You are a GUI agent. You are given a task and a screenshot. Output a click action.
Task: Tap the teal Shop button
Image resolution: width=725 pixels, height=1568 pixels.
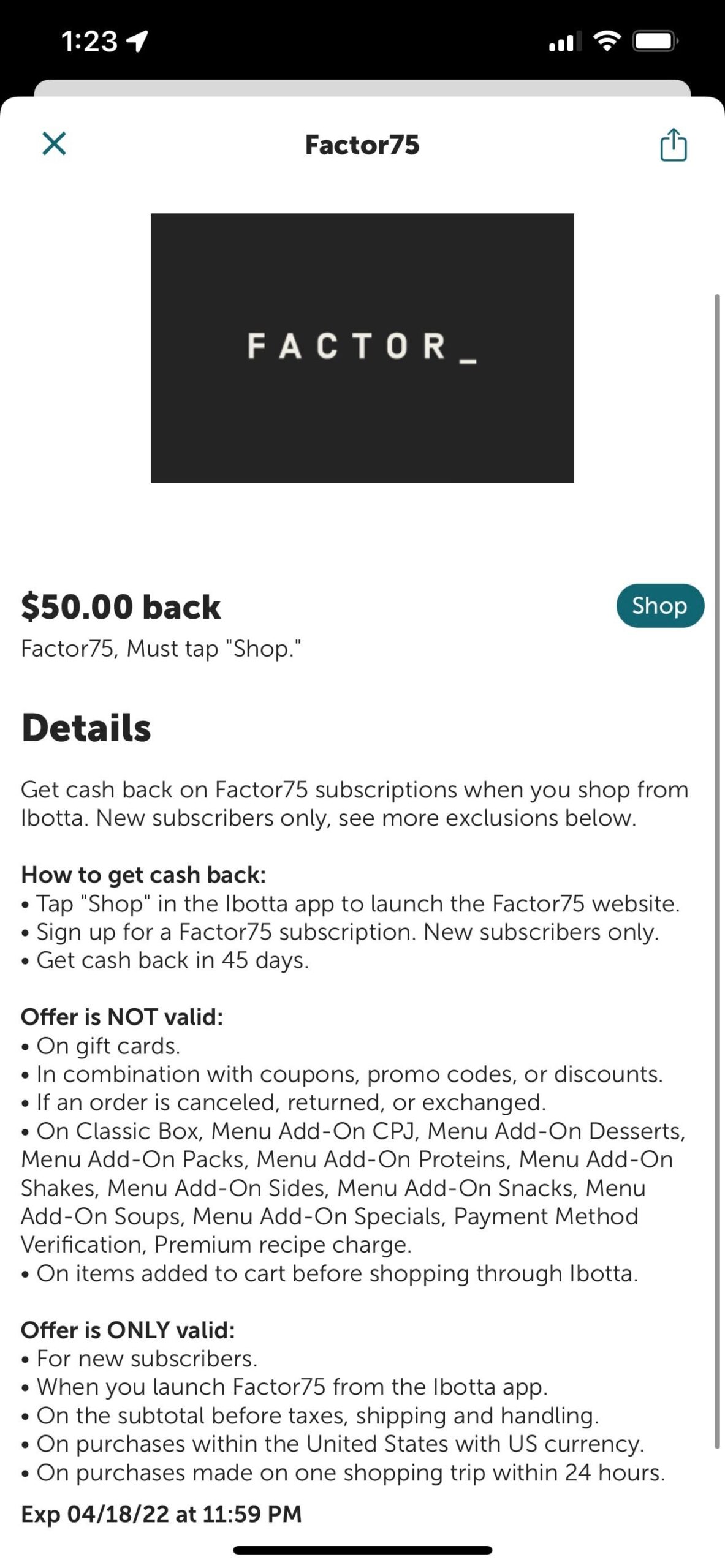coord(659,606)
